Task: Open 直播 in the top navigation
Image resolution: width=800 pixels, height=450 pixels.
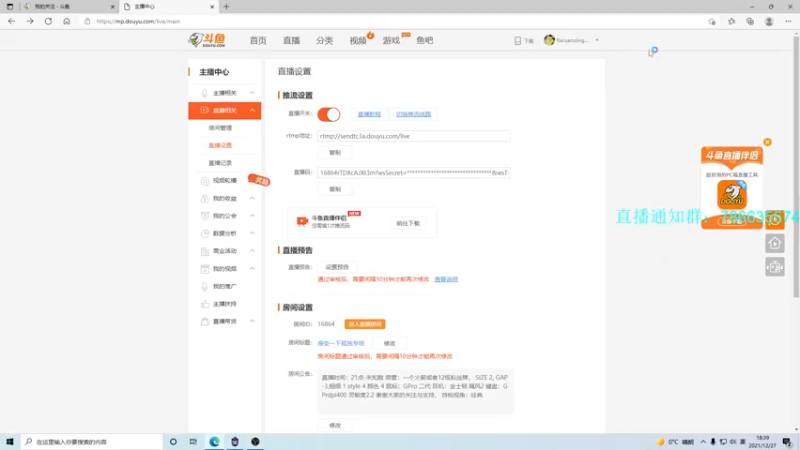Action: pyautogui.click(x=291, y=40)
